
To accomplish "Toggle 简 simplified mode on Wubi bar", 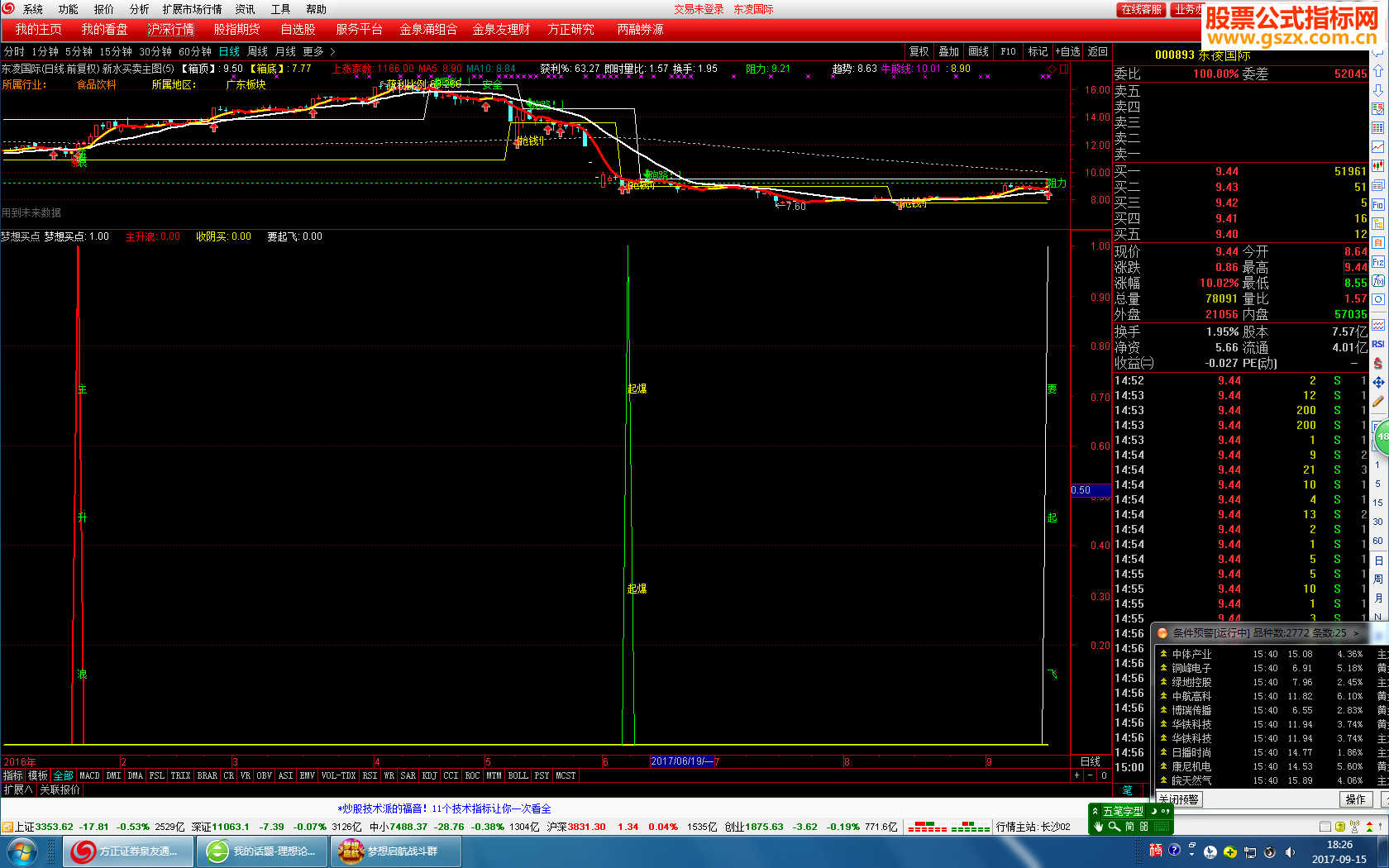I will 1129,826.
